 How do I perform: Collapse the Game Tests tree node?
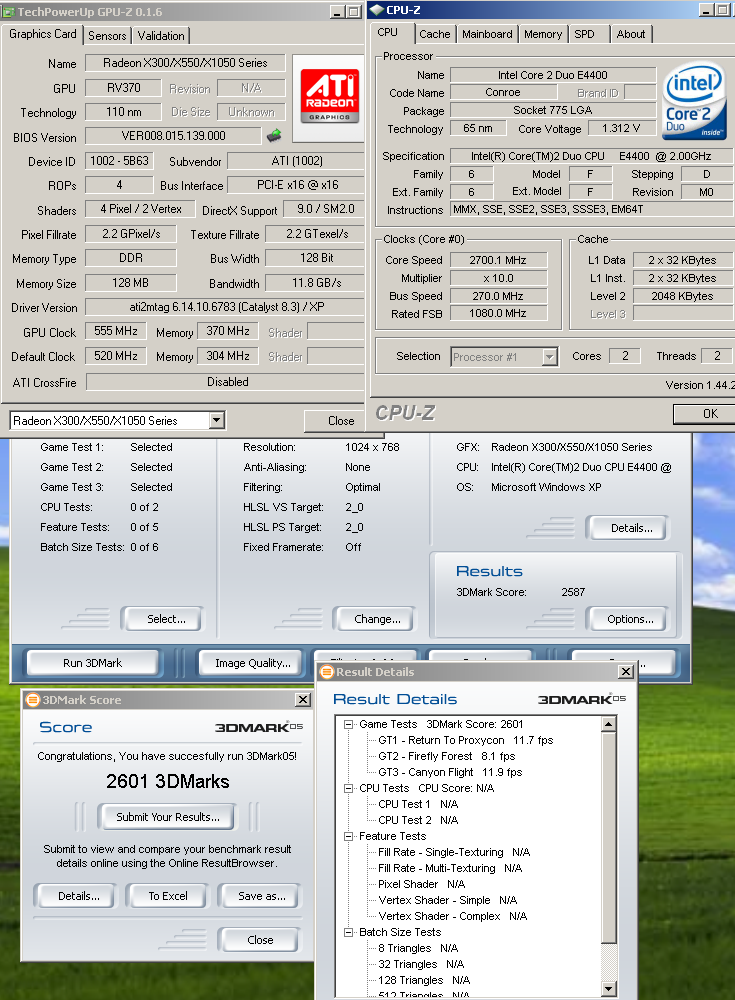coord(348,724)
